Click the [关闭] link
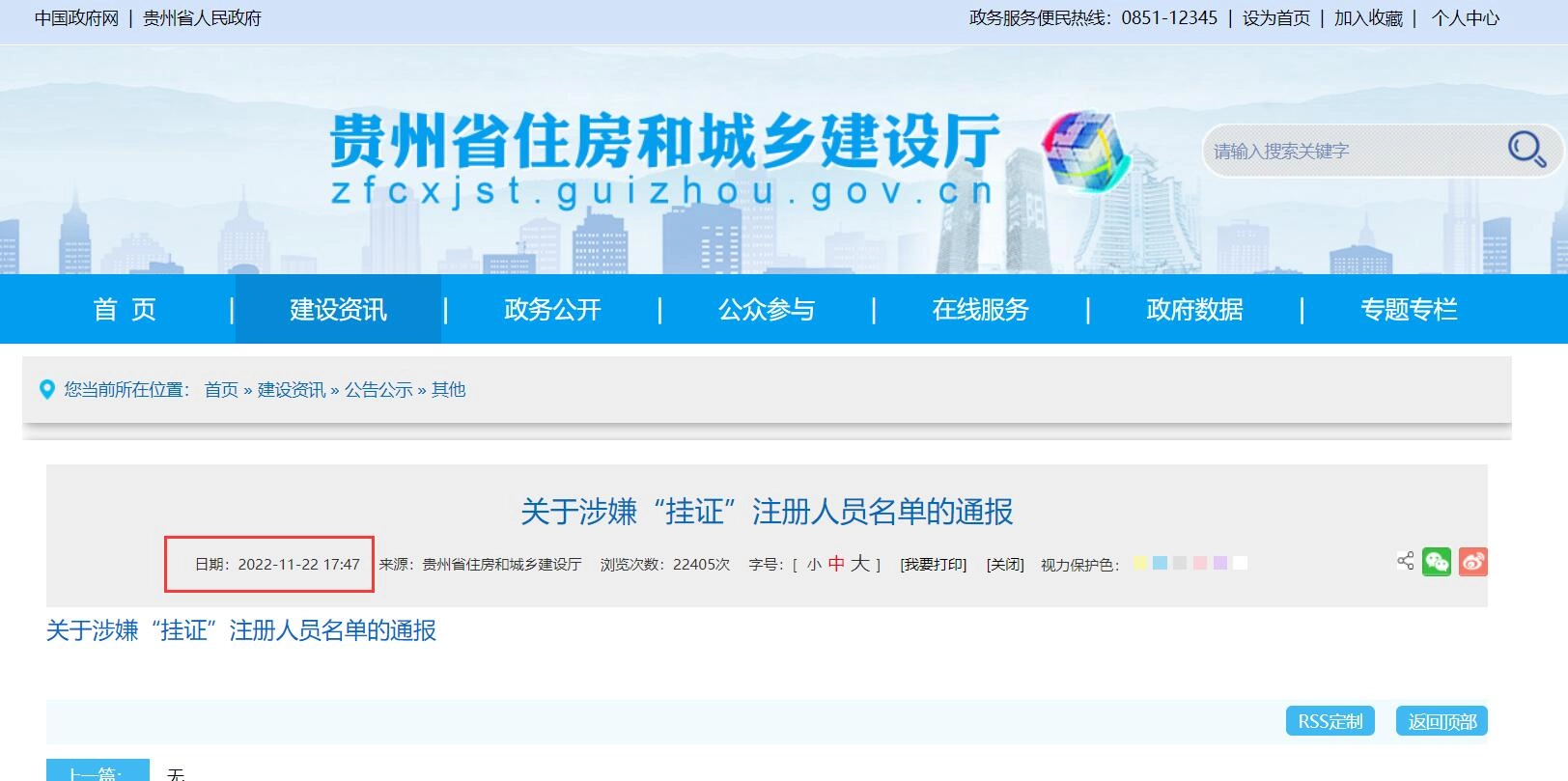 (1005, 565)
